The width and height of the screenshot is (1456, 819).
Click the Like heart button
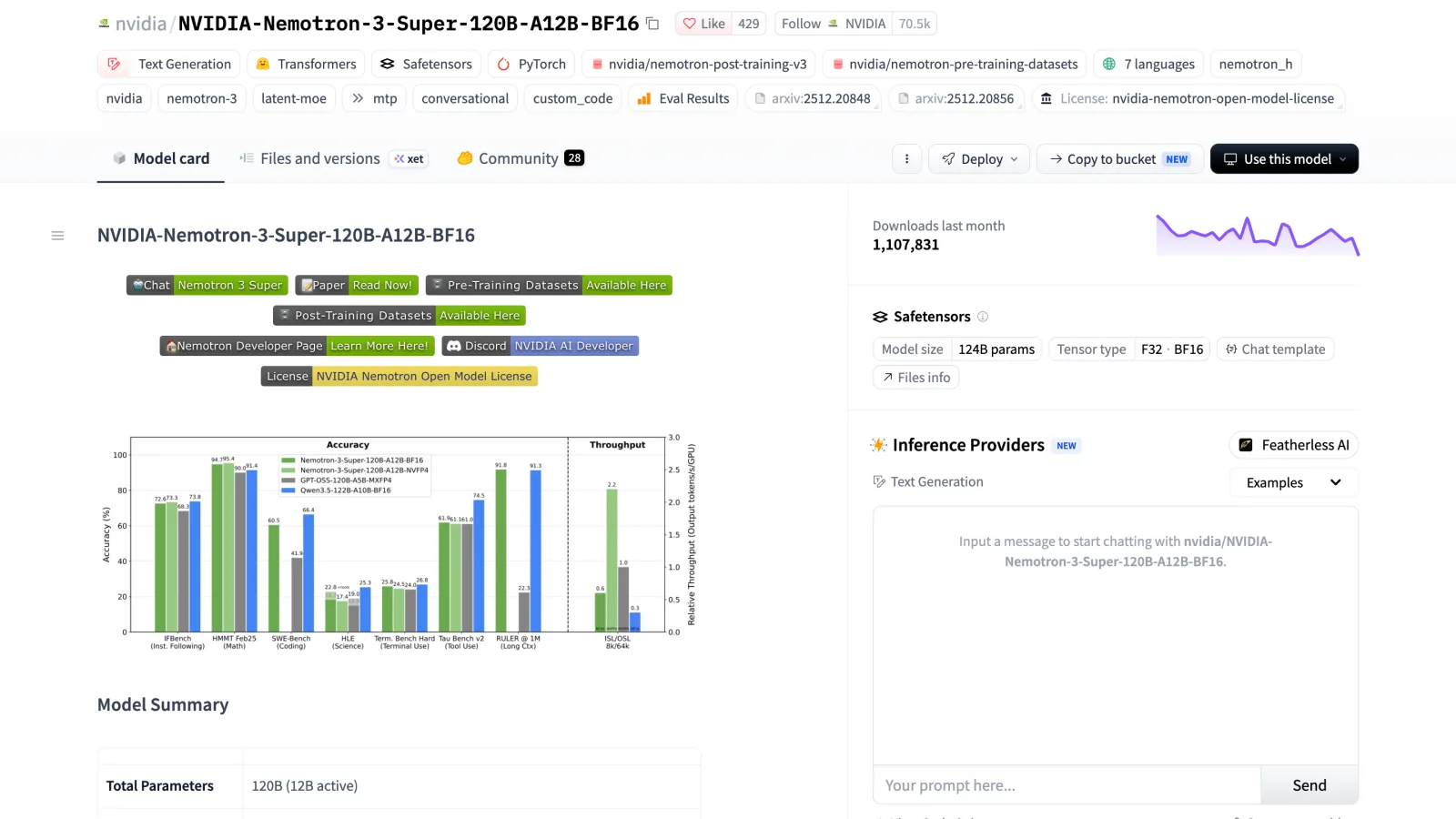pyautogui.click(x=704, y=24)
